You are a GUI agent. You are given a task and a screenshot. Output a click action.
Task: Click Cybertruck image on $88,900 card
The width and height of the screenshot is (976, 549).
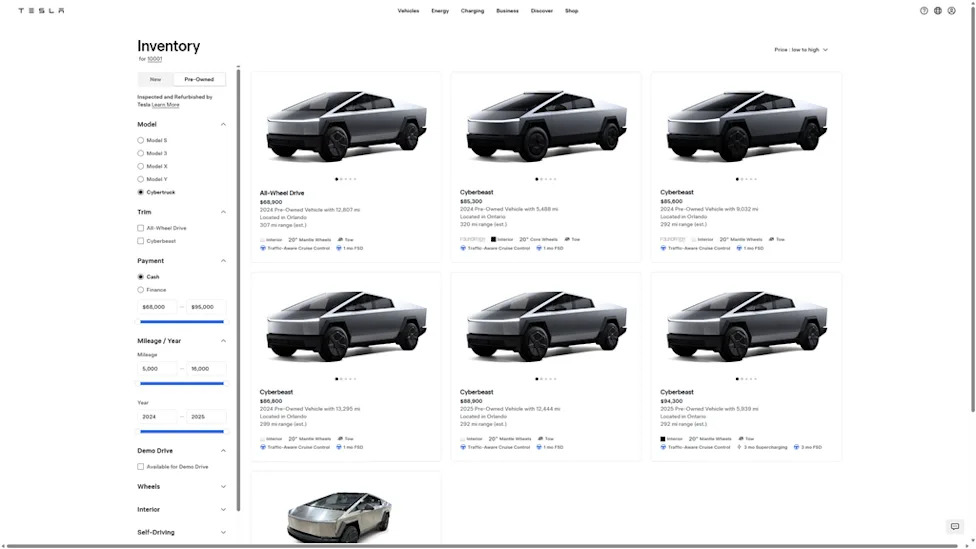547,326
